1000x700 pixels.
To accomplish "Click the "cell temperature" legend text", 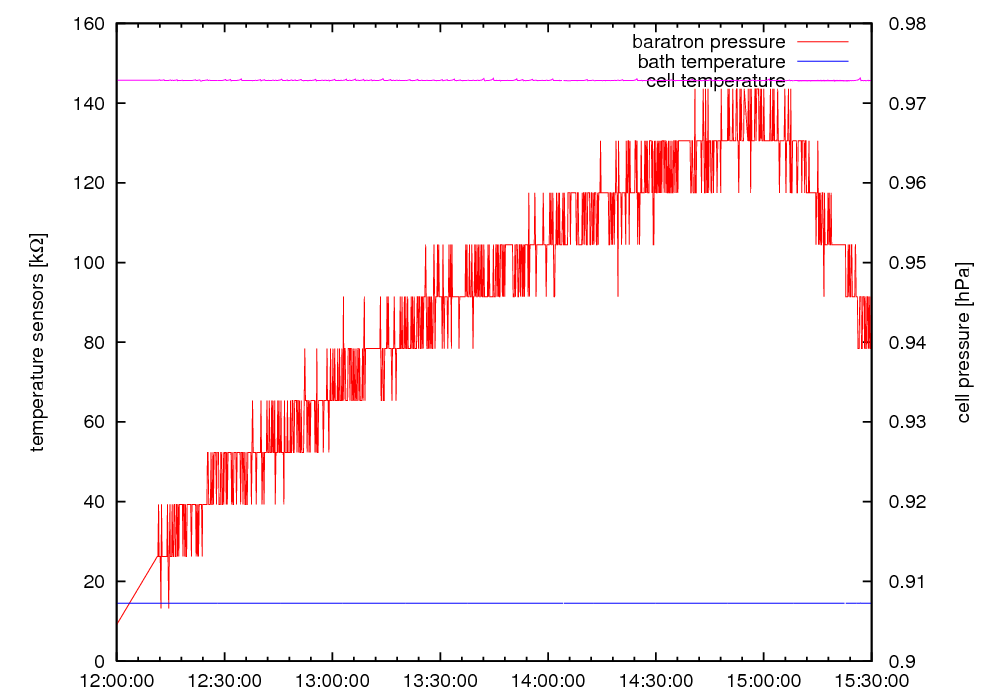I will coord(715,81).
